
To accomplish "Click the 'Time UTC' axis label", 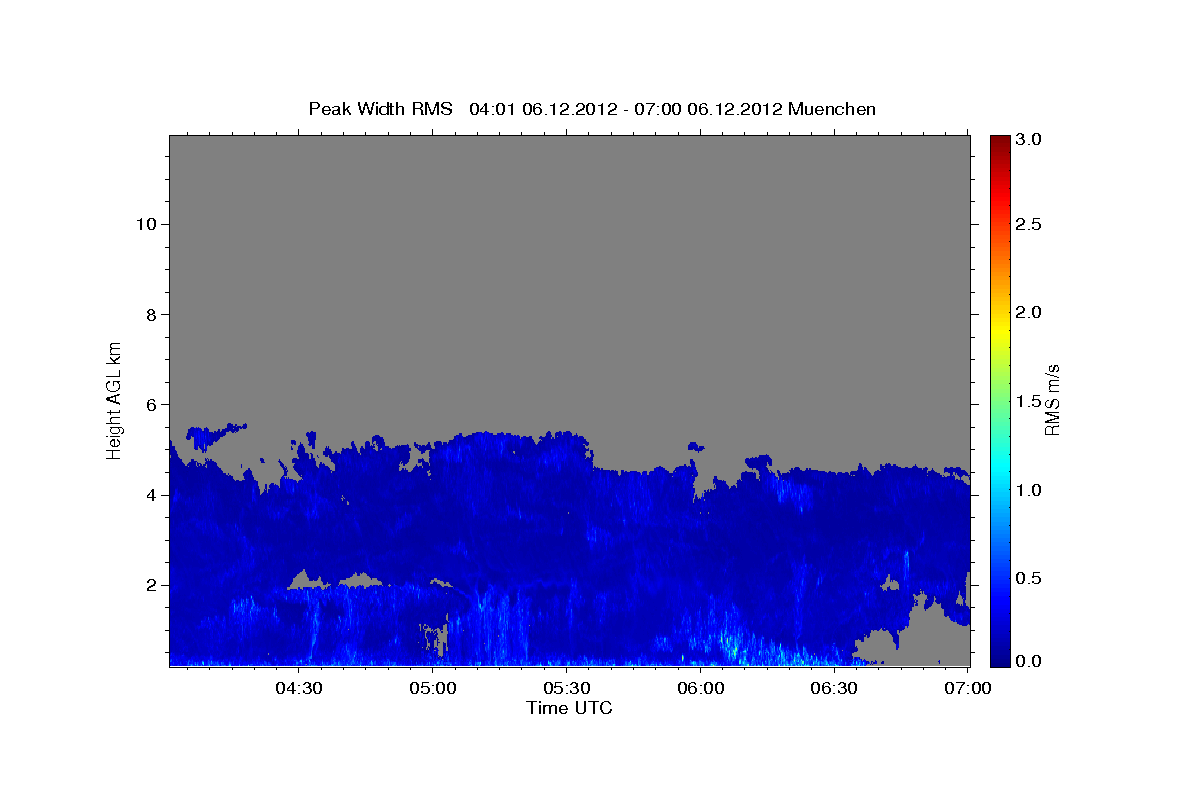I will click(x=569, y=708).
